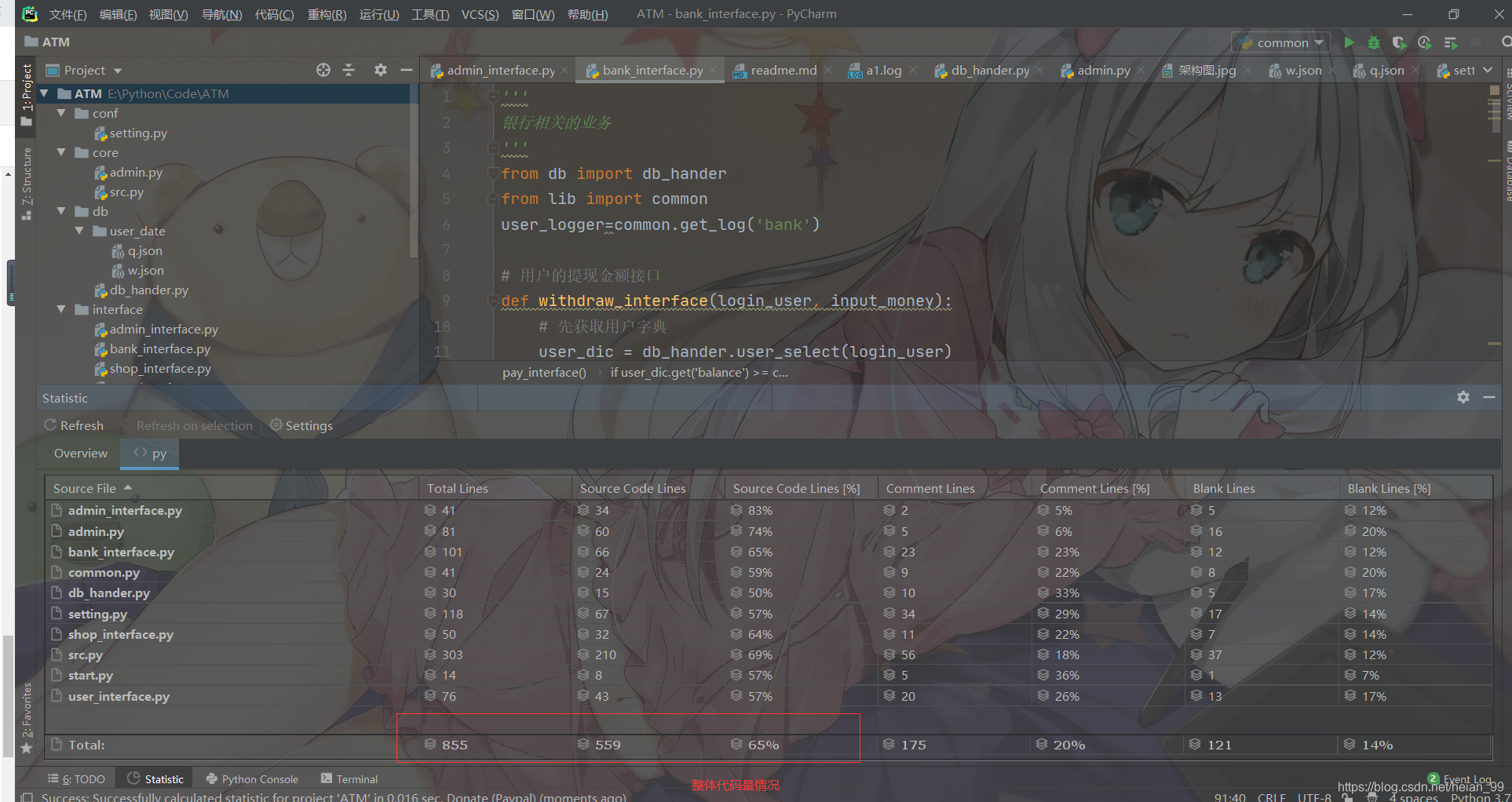Image resolution: width=1512 pixels, height=802 pixels.
Task: Open Project panel gear options
Action: click(x=381, y=70)
